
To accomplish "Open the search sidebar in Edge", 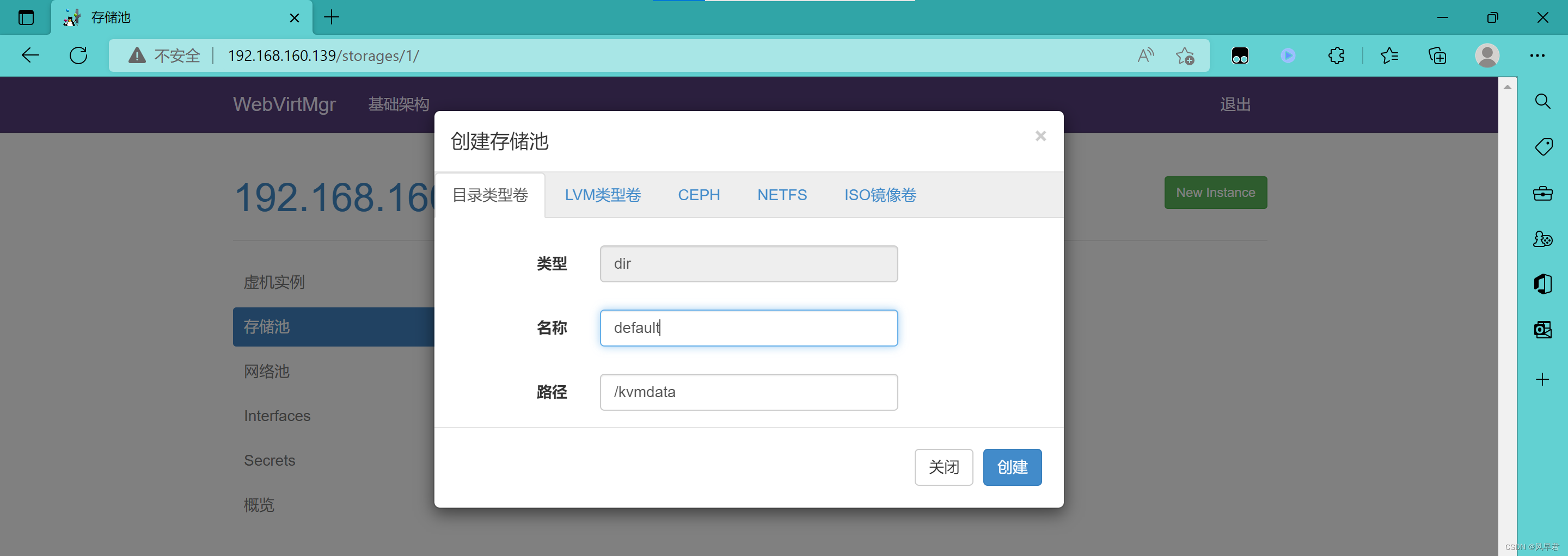I will 1542,101.
